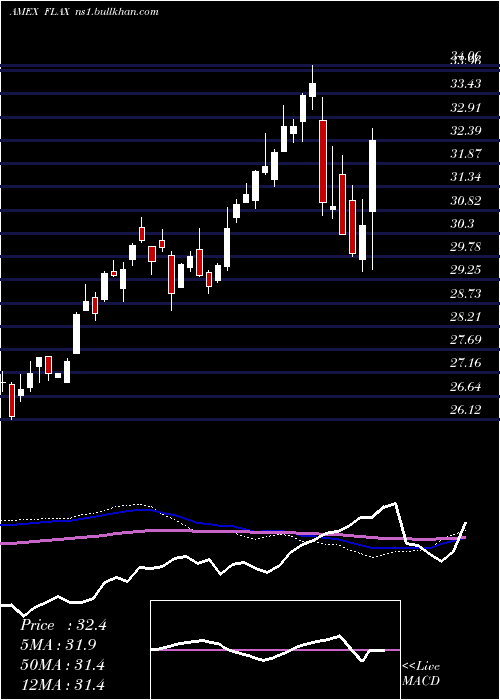Click the 30.82 price axis label

point(466,200)
